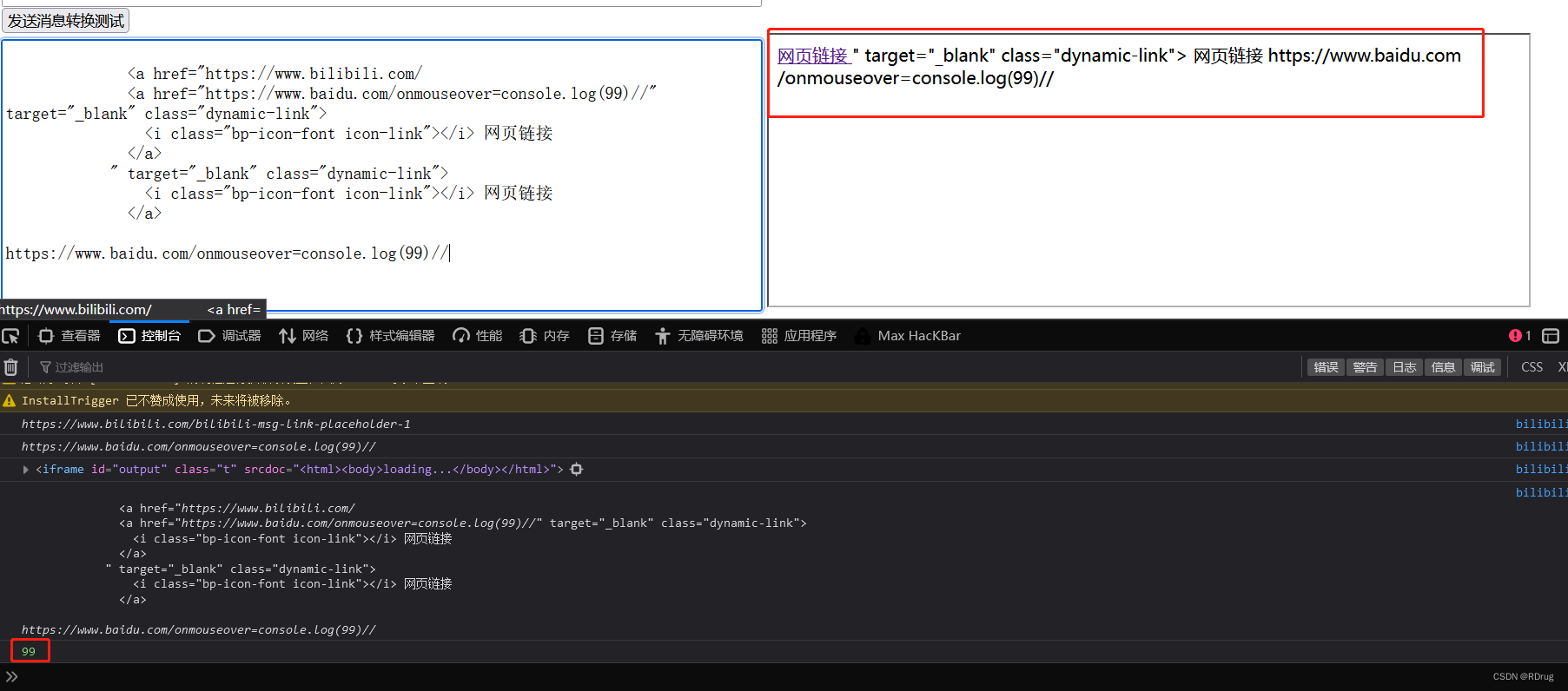Image resolution: width=1568 pixels, height=691 pixels.
Task: Click the red error count indicator
Action: coord(1520,336)
